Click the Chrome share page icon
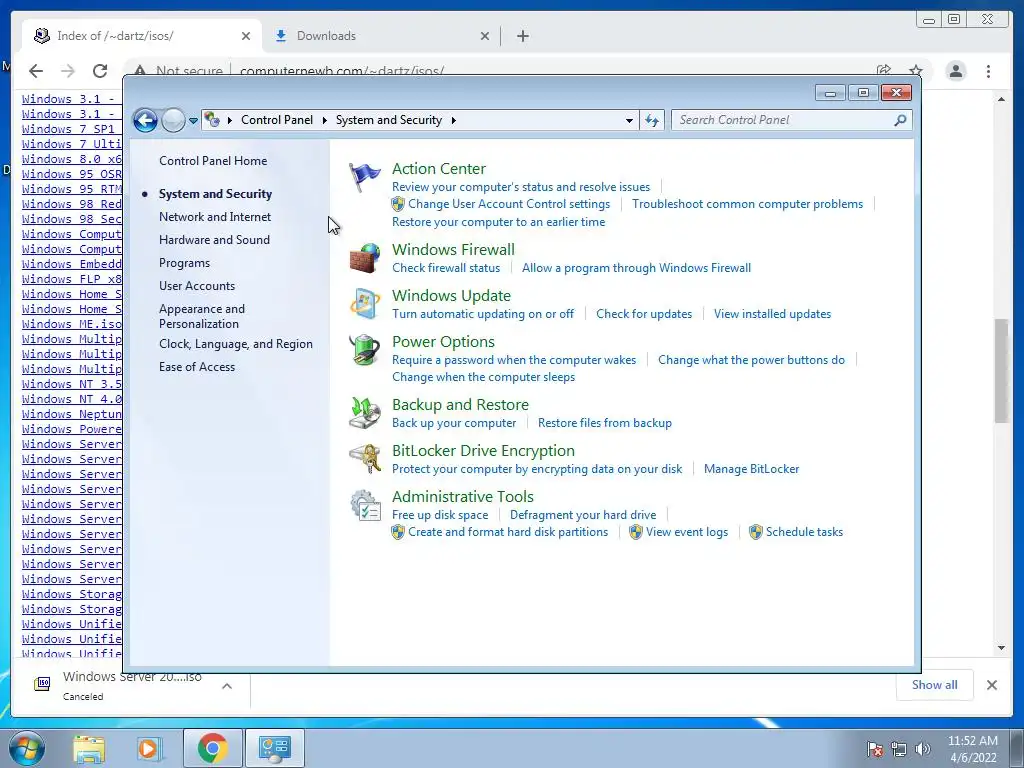The image size is (1024, 768). (x=884, y=71)
